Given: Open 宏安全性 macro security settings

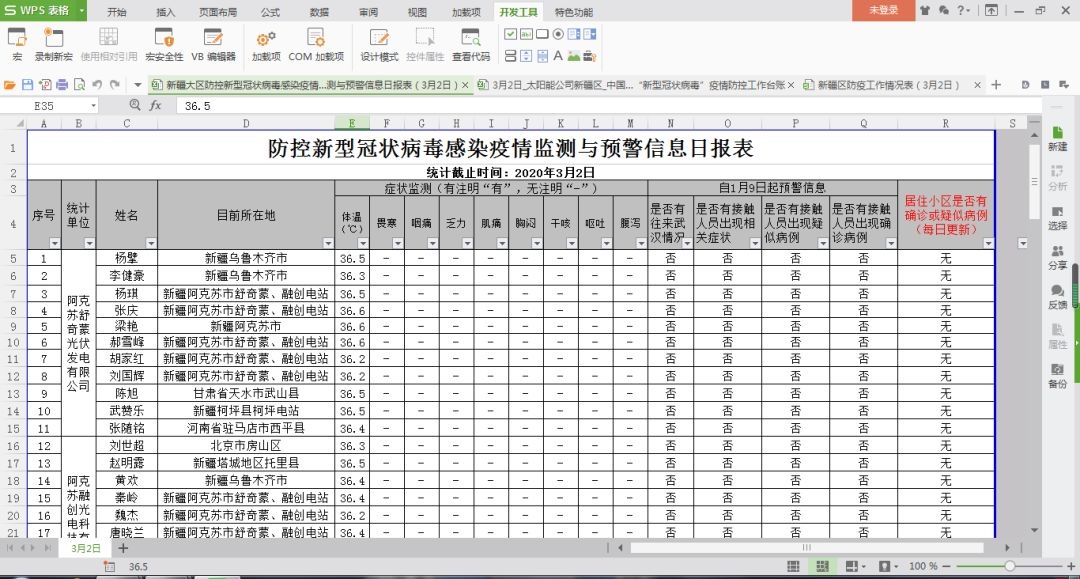Looking at the screenshot, I should [164, 45].
